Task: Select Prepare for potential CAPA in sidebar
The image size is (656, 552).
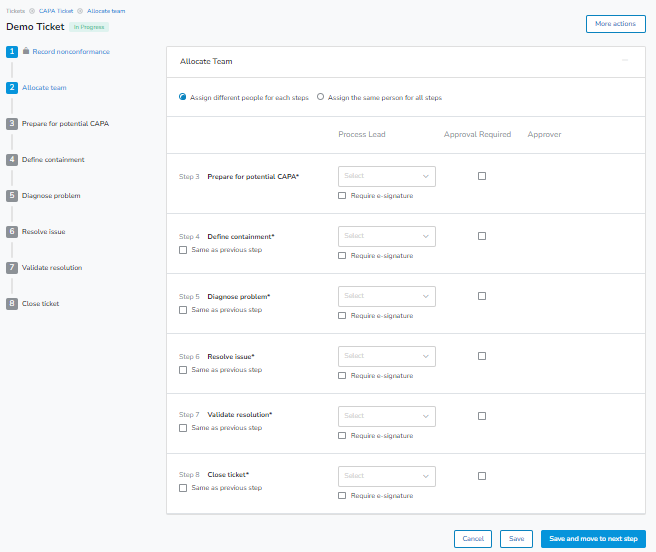Action: [x=65, y=123]
